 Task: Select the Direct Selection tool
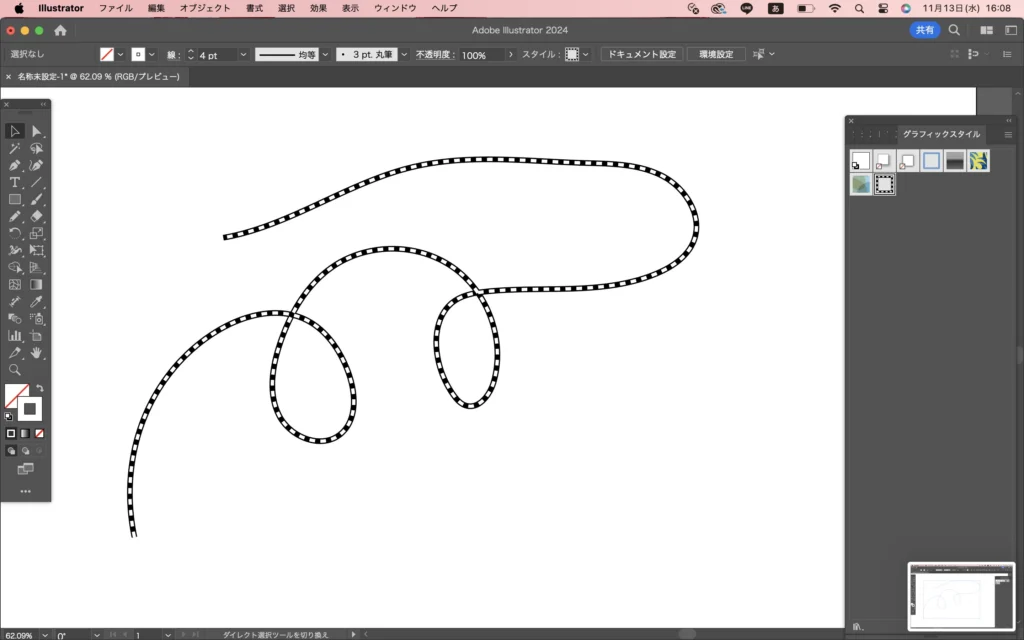pyautogui.click(x=37, y=131)
